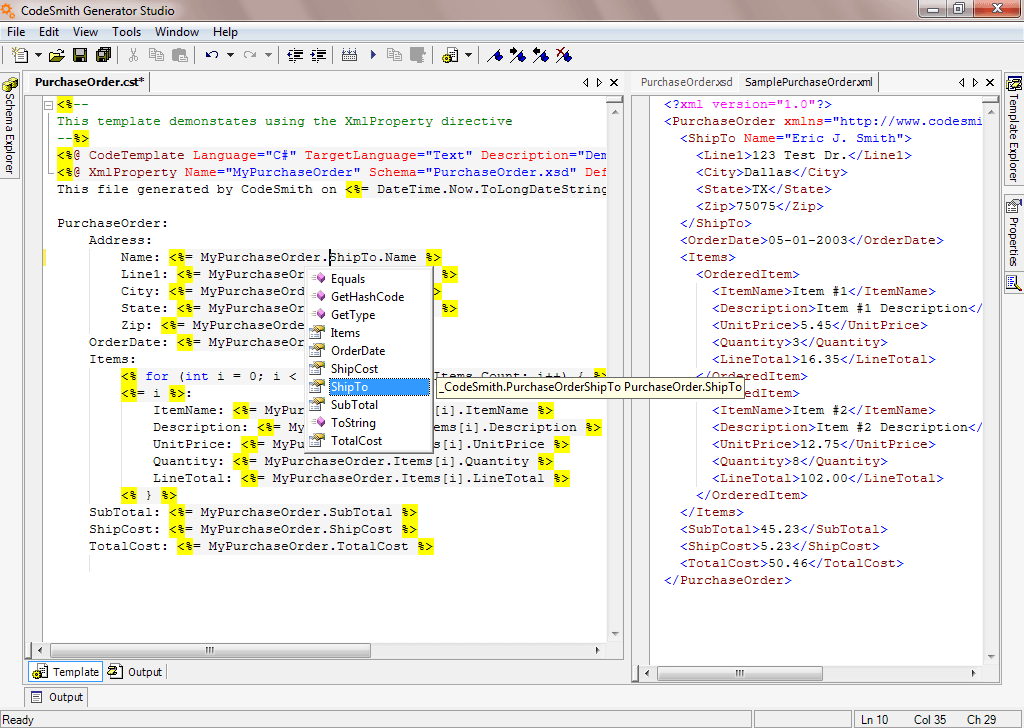Click the Redo arrow icon
The height and width of the screenshot is (728, 1024).
pos(249,55)
